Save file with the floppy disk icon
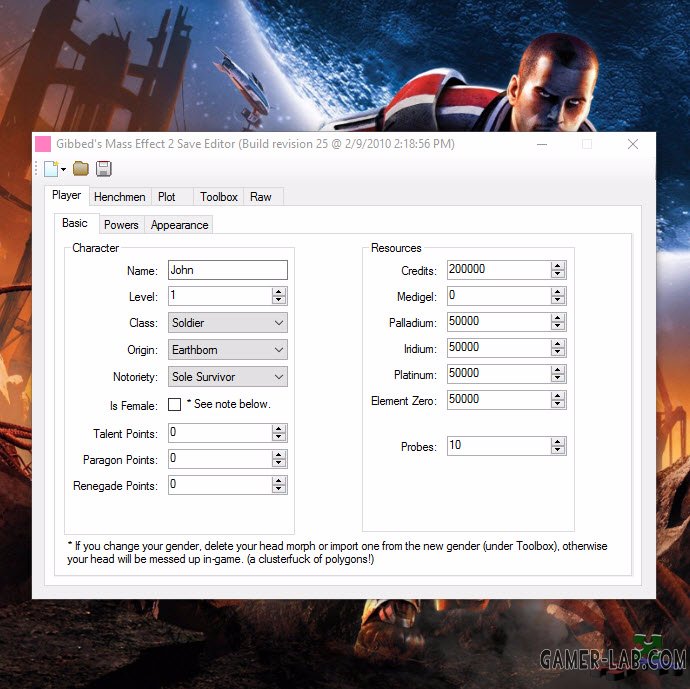Image resolution: width=690 pixels, height=689 pixels. pyautogui.click(x=103, y=169)
